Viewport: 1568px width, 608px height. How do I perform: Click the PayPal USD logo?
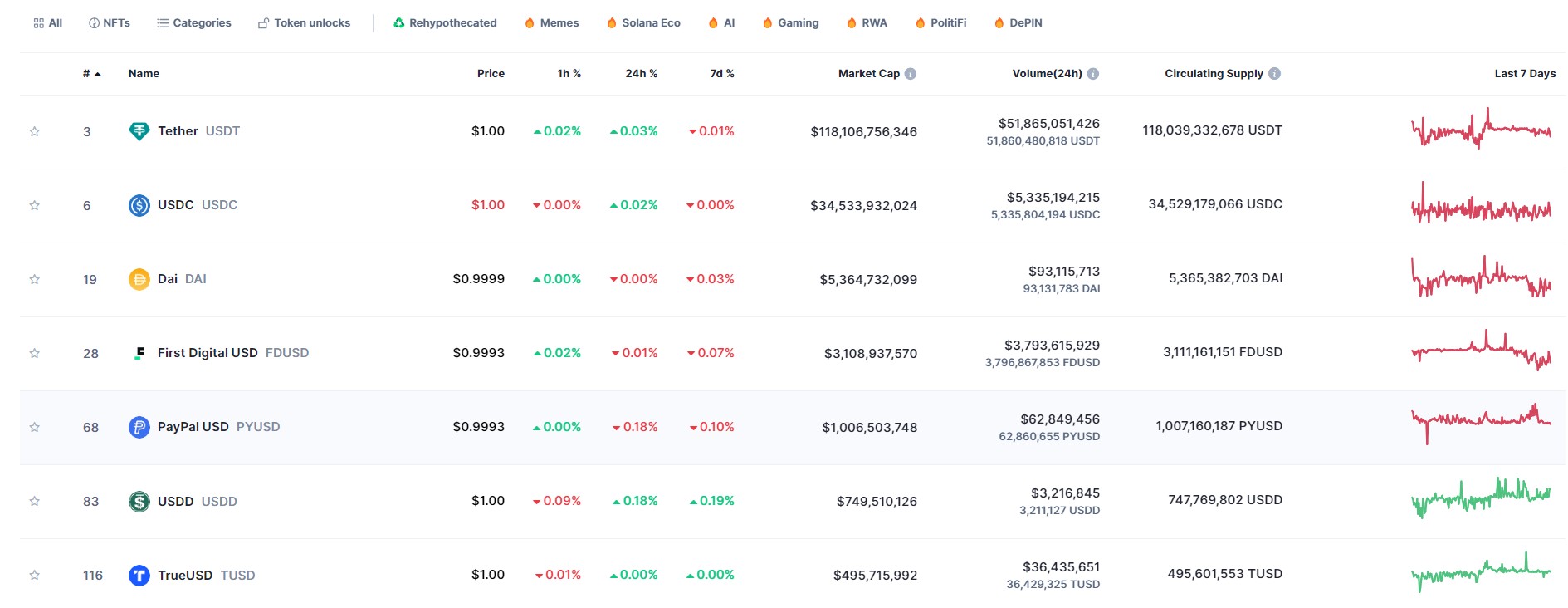coord(139,427)
